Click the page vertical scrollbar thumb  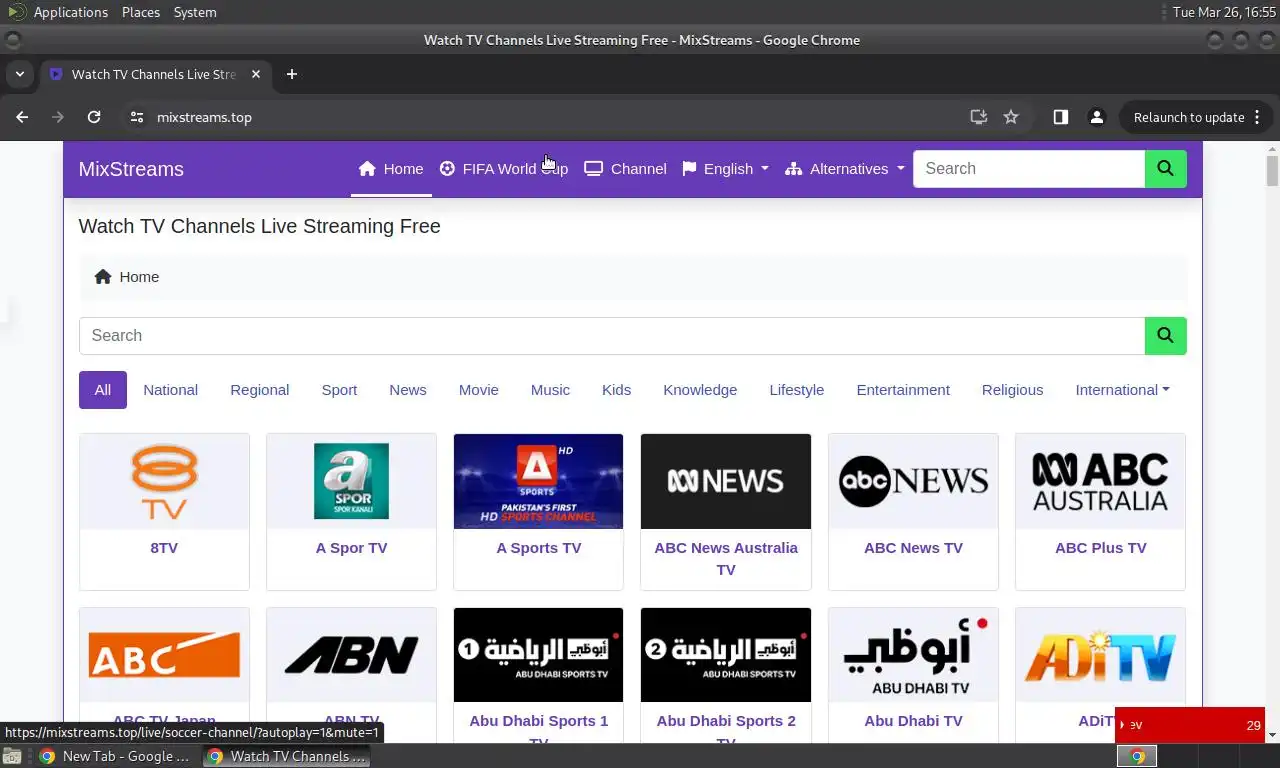[x=1272, y=171]
